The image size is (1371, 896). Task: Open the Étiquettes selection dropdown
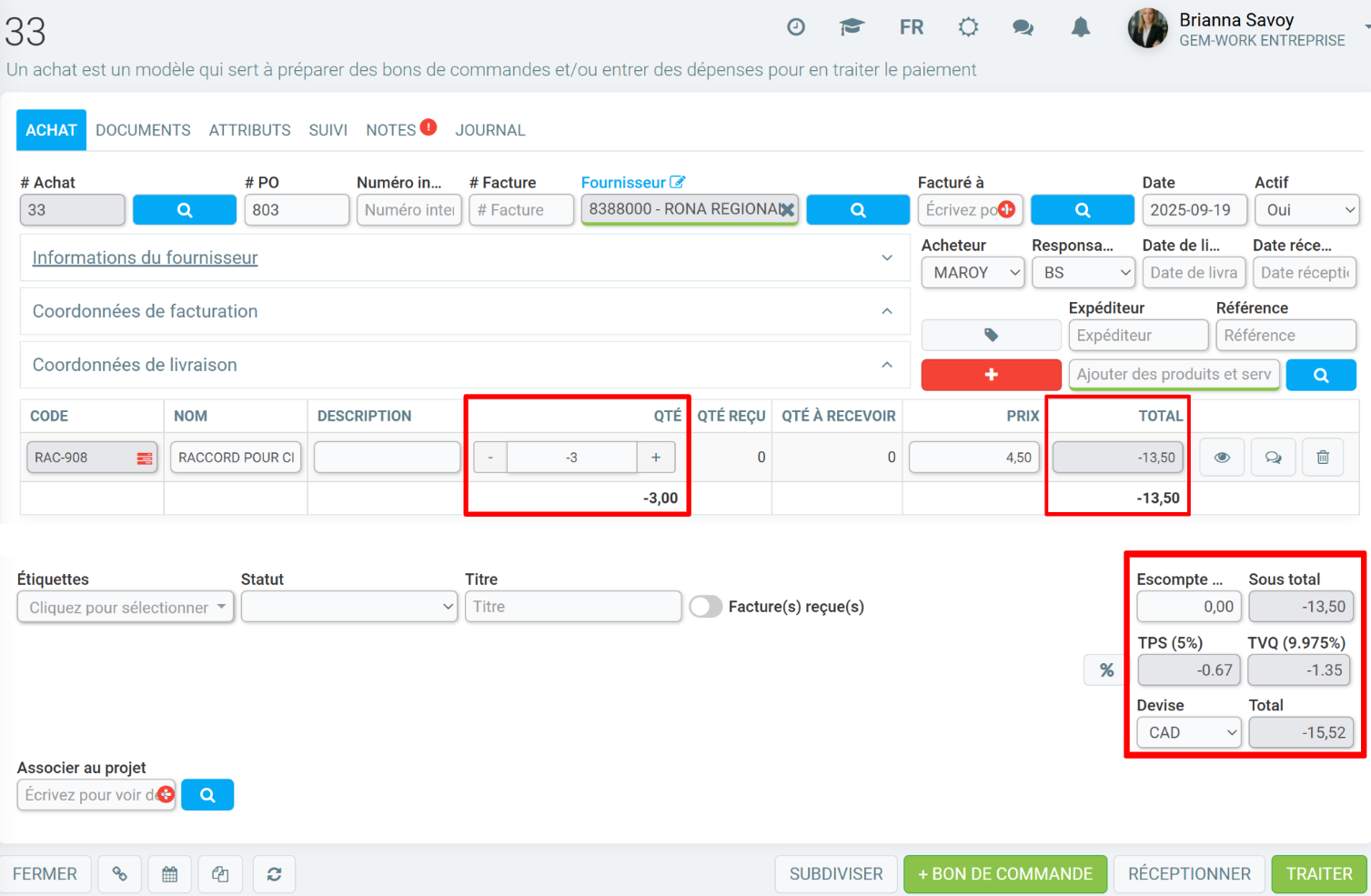click(126, 607)
